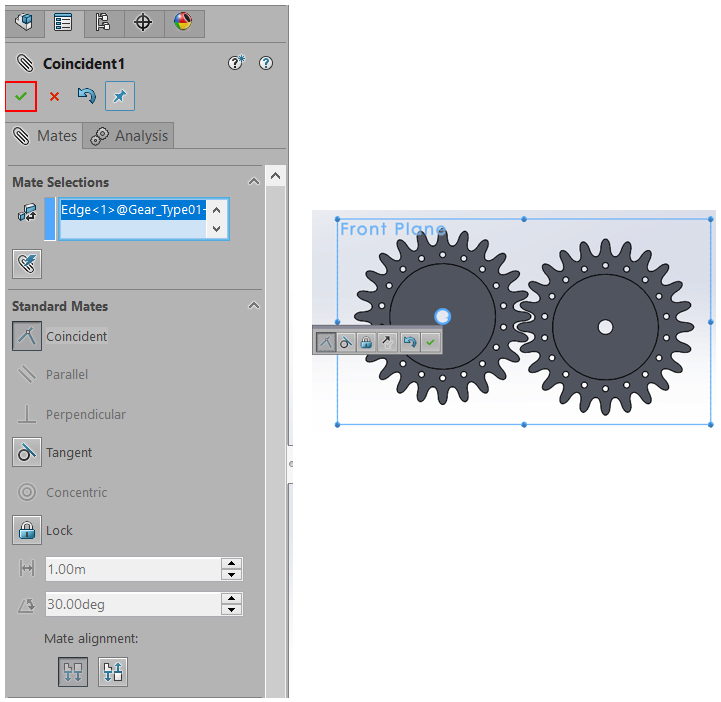Click Undo in the popup mate toolbar
This screenshot has width=721, height=702.
point(409,342)
